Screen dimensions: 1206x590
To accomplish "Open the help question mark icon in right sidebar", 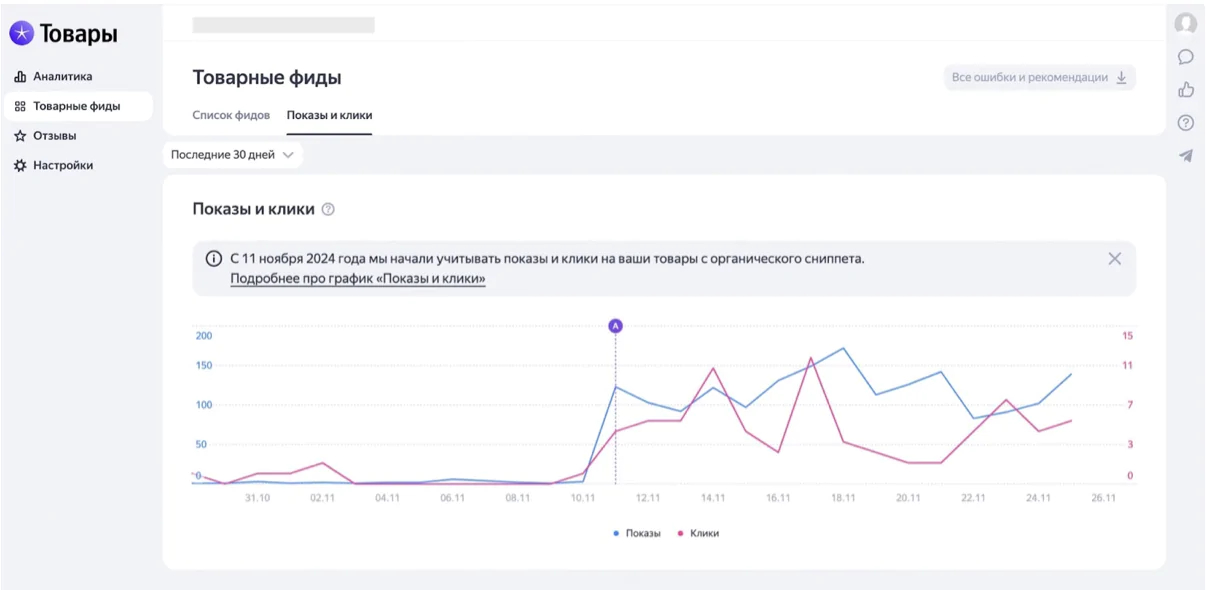I will [x=1186, y=123].
